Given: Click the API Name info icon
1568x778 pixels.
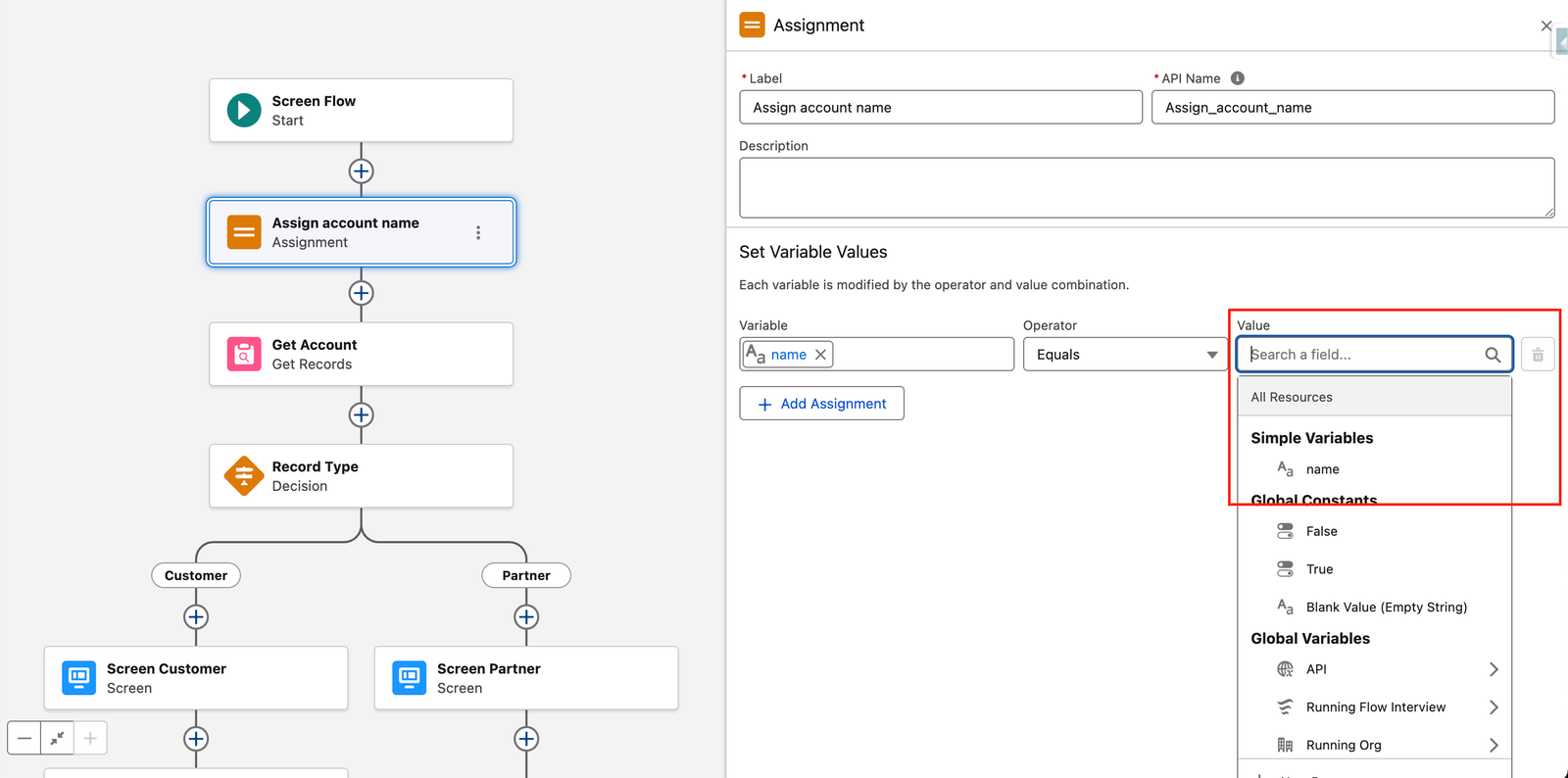Looking at the screenshot, I should pos(1238,78).
